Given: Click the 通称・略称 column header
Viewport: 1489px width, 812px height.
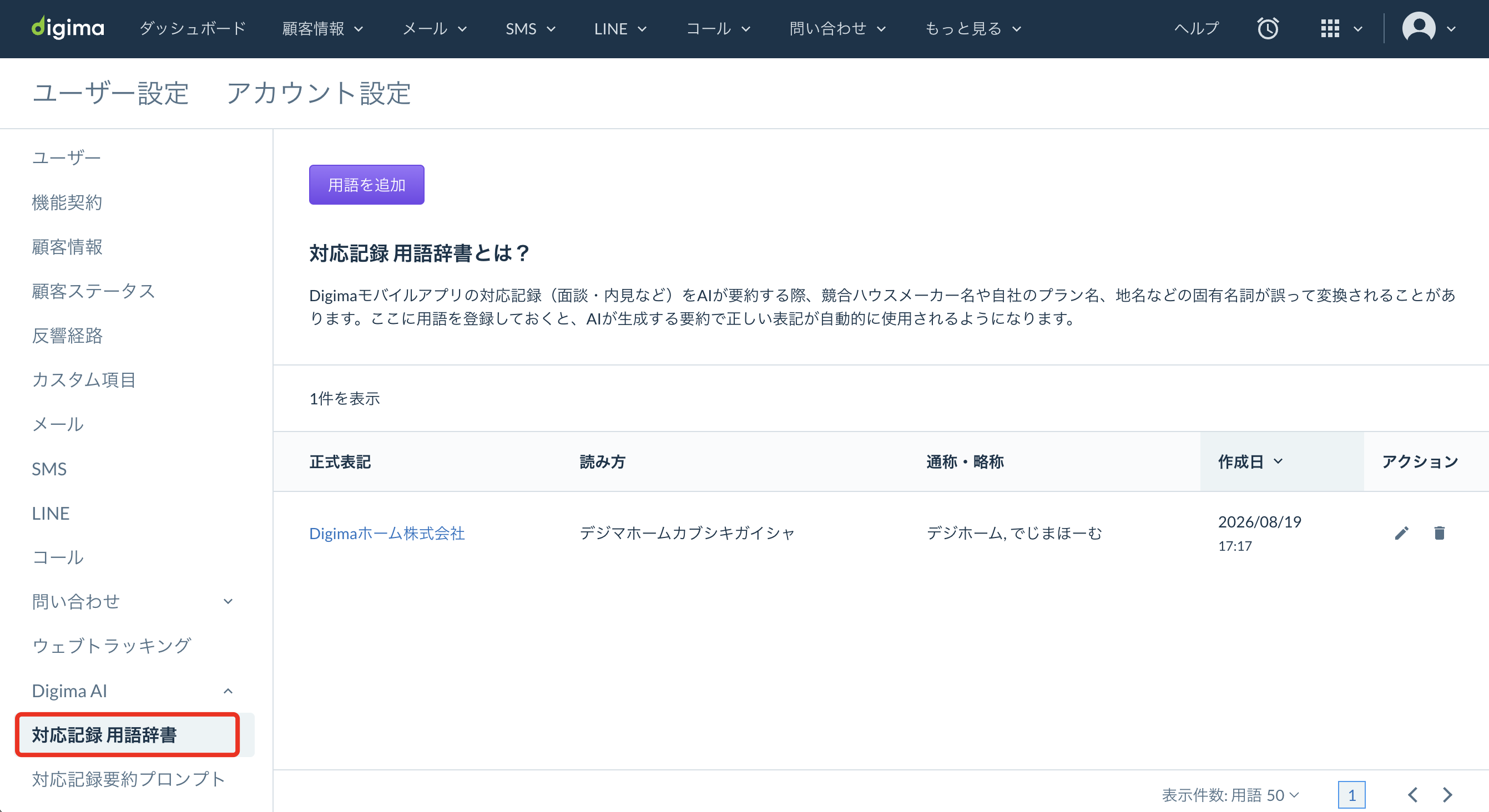Looking at the screenshot, I should click(965, 461).
